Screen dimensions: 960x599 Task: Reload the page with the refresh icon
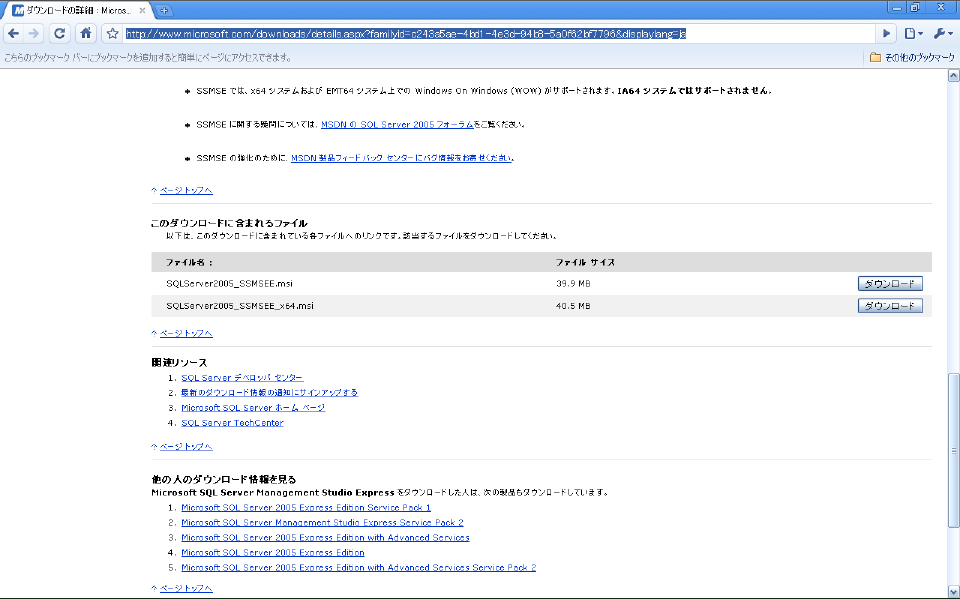(x=59, y=34)
